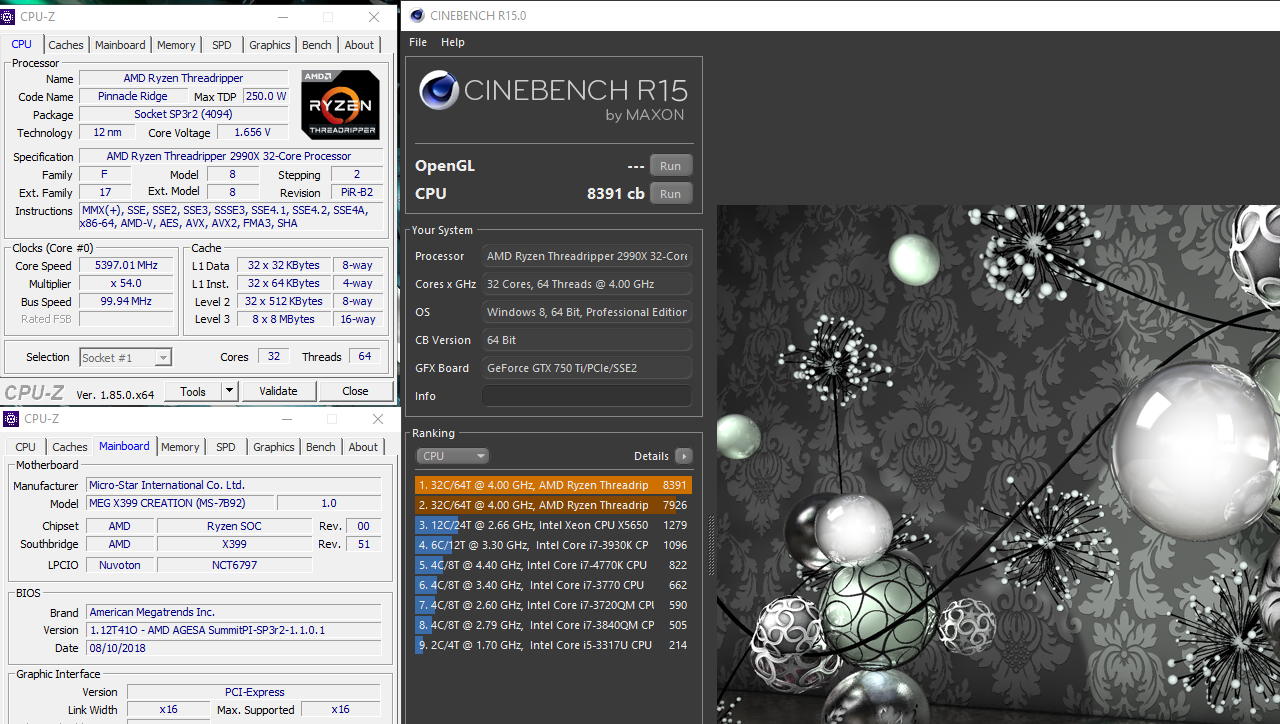Select the Core i5-3317U ranking row
The image size is (1280, 724).
(553, 645)
